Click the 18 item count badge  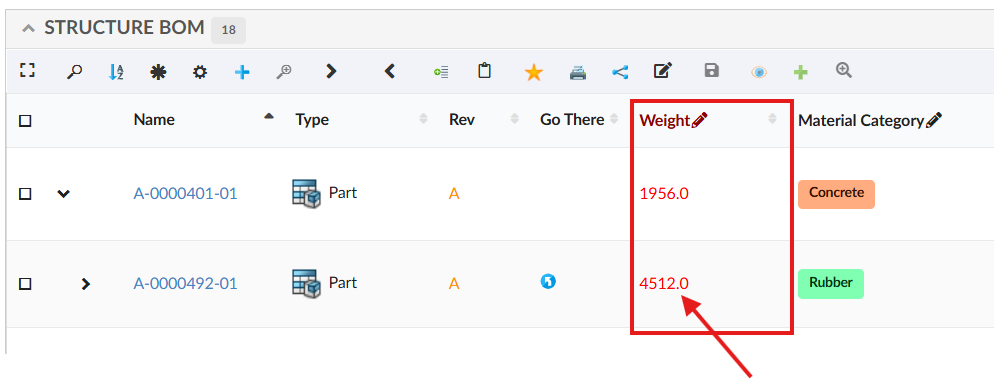click(x=228, y=30)
